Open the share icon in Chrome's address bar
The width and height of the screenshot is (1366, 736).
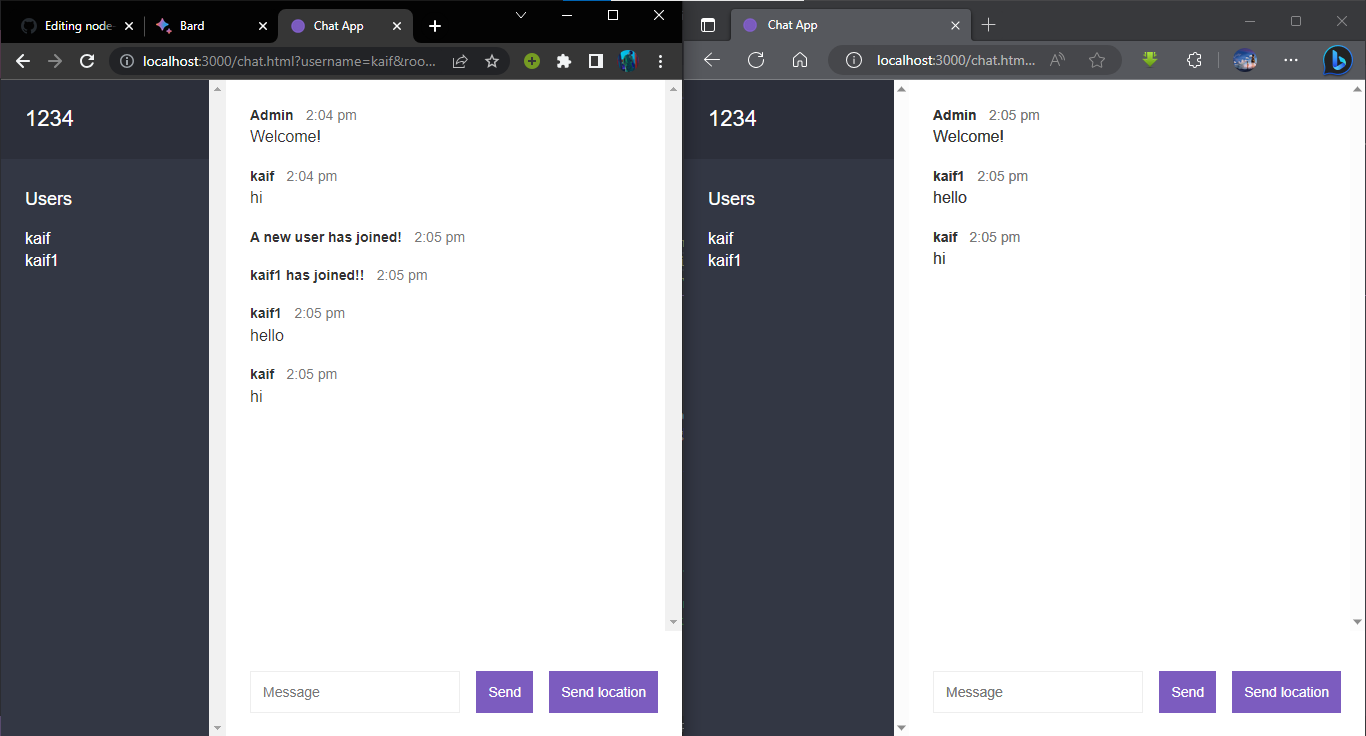pyautogui.click(x=459, y=60)
